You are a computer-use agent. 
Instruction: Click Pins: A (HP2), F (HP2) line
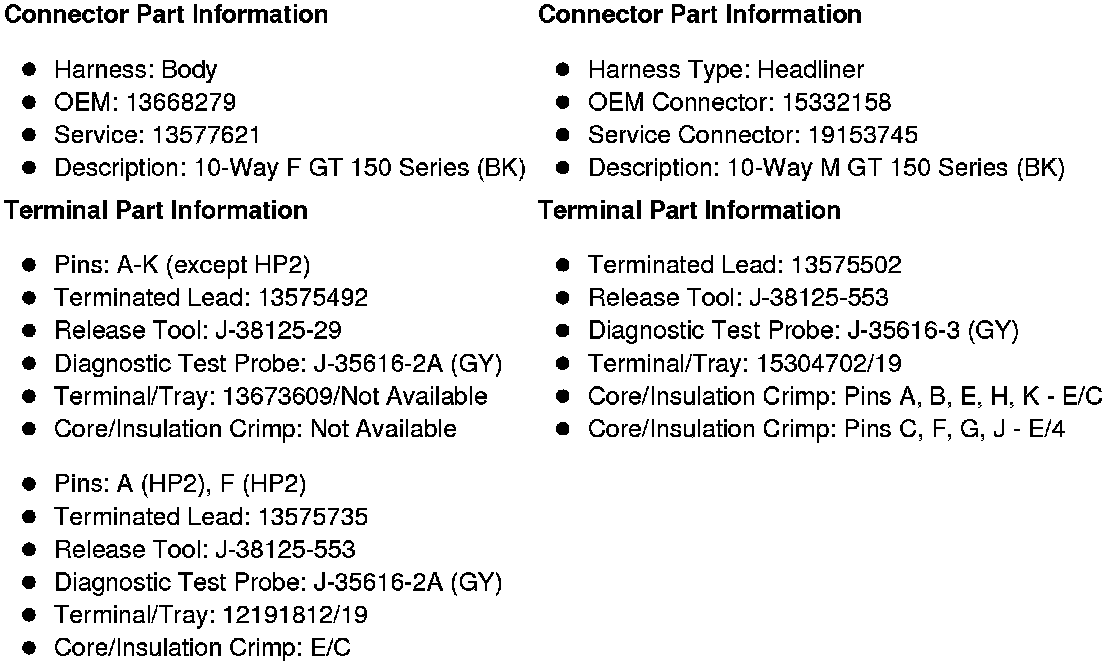180,485
